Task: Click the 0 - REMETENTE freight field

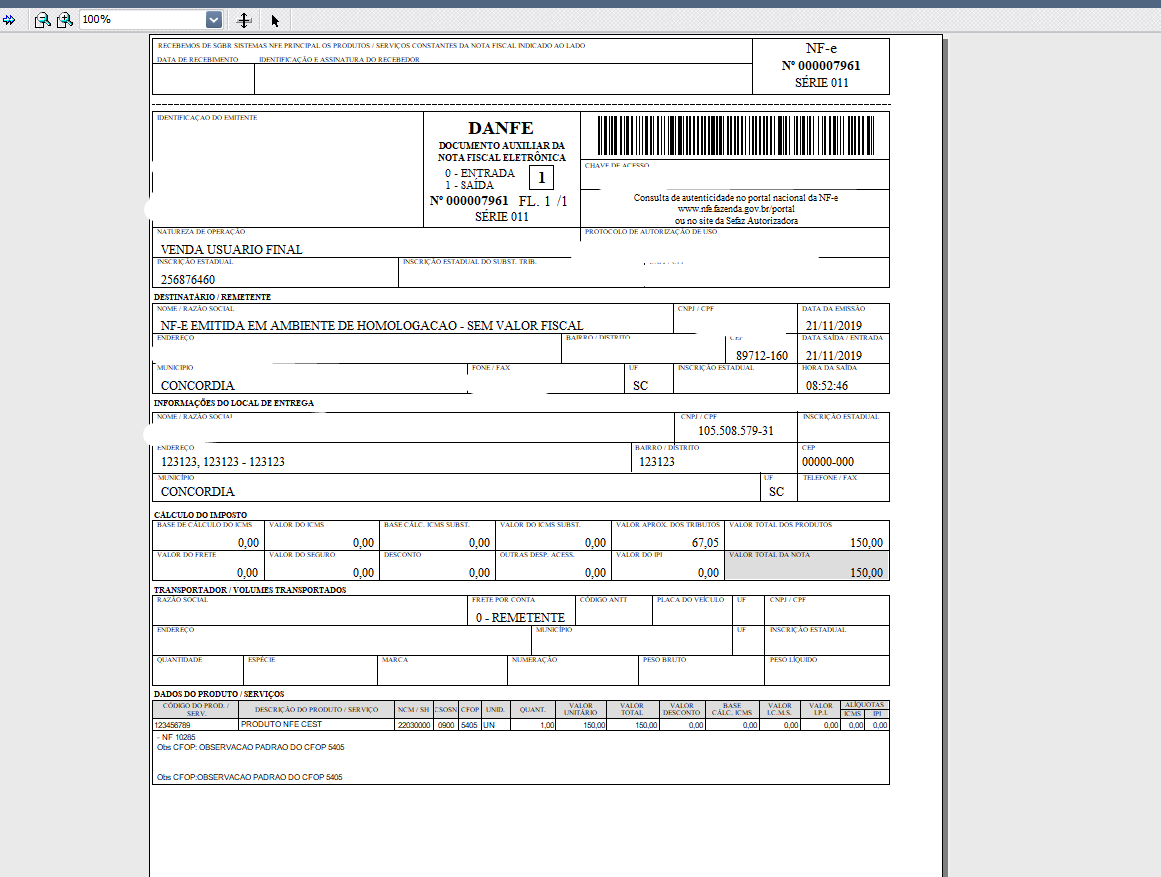Action: tap(521, 611)
